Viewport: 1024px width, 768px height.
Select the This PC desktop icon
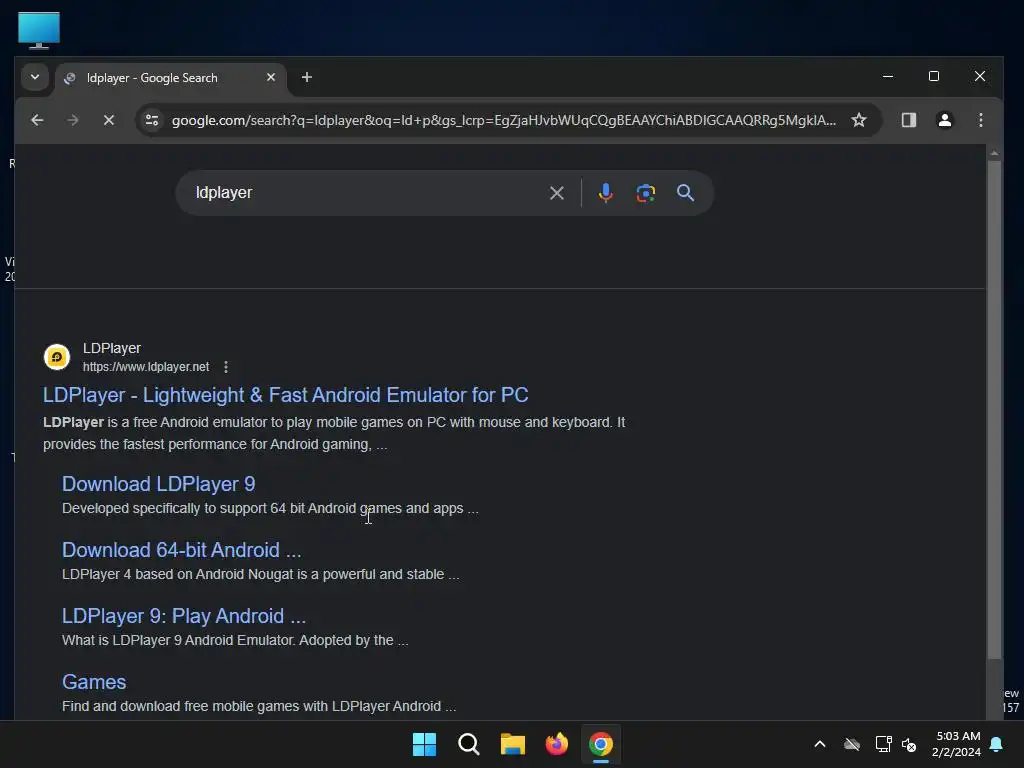point(39,30)
